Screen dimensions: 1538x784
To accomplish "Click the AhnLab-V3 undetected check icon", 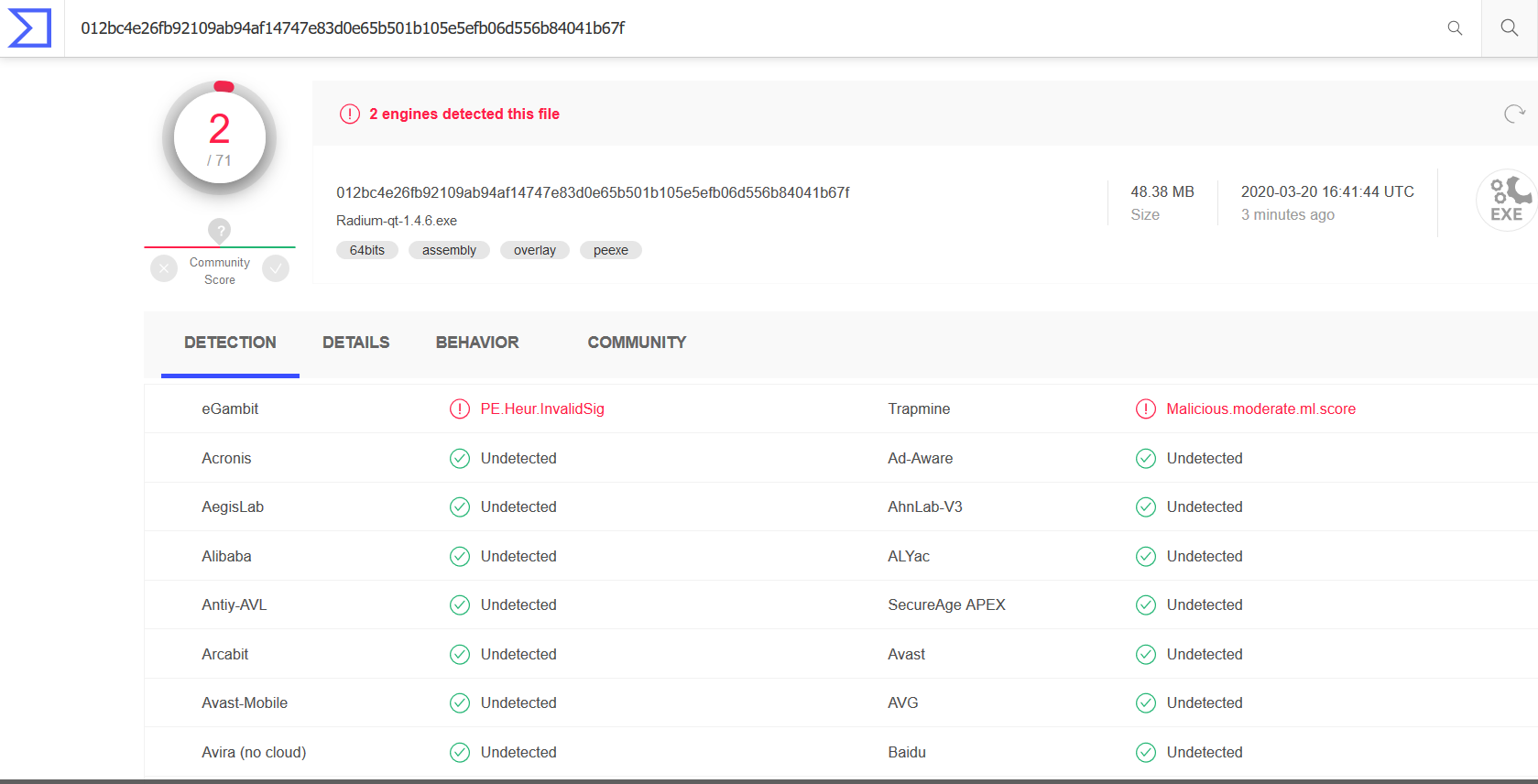I will point(1146,507).
